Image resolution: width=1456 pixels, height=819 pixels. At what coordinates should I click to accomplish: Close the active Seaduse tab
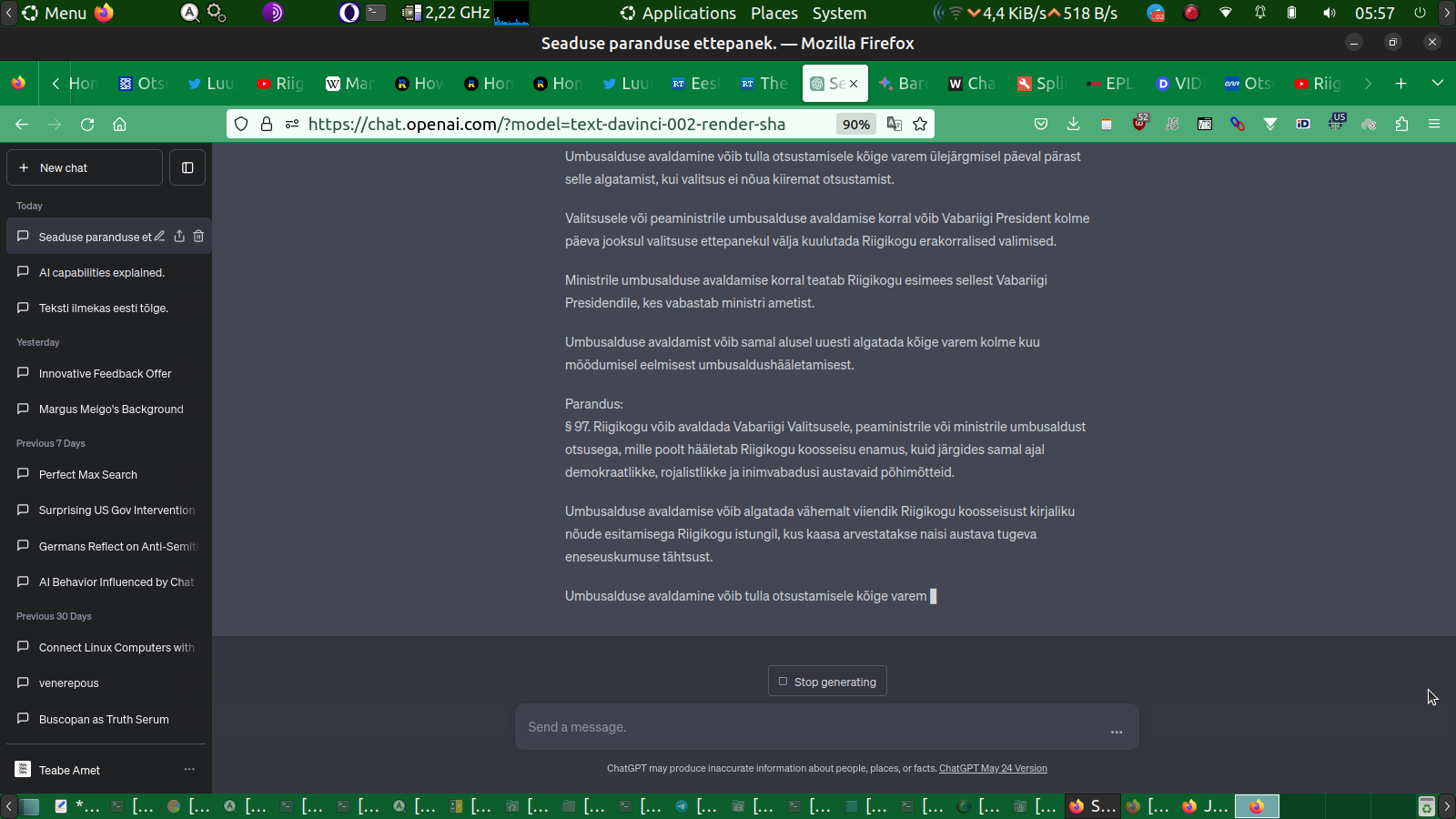point(854,84)
